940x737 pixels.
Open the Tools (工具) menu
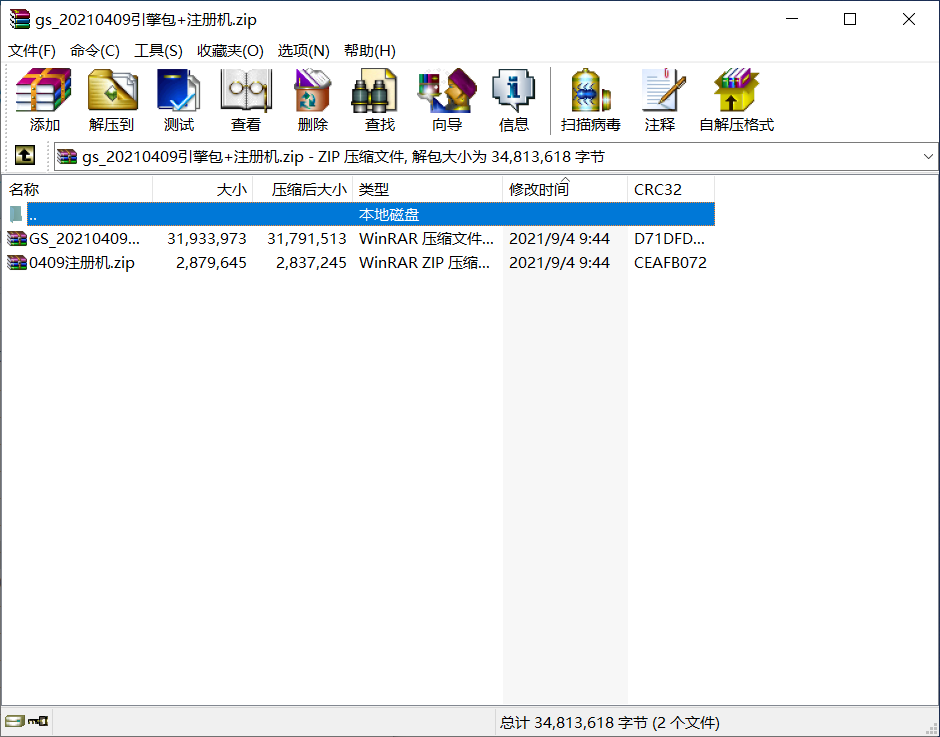[x=158, y=51]
